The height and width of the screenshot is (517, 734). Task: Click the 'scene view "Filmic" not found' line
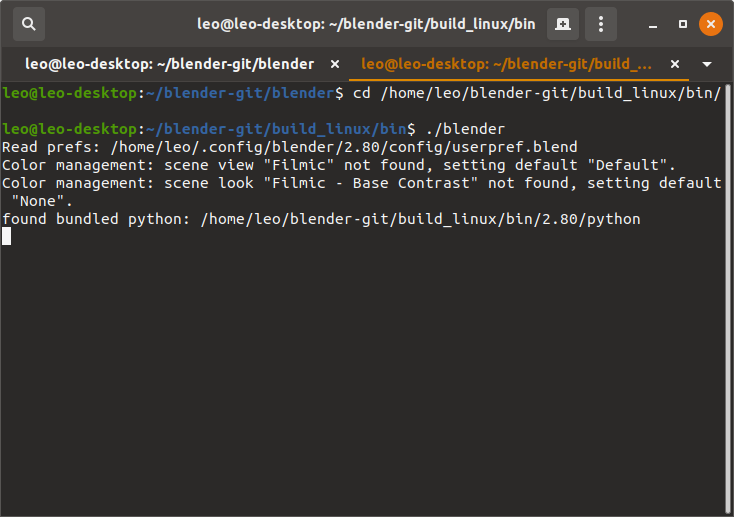339,165
